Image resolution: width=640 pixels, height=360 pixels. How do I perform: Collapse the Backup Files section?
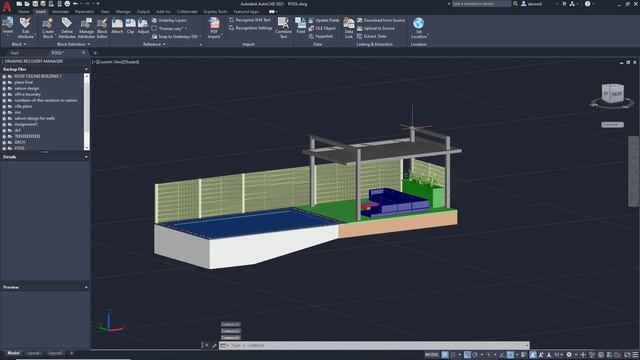click(86, 69)
